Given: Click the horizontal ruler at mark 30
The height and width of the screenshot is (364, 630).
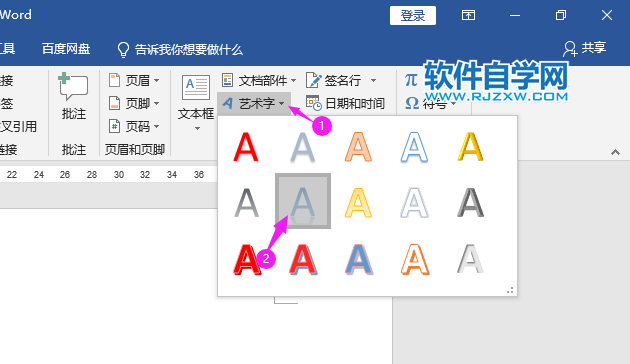Looking at the screenshot, I should click(x=119, y=174).
